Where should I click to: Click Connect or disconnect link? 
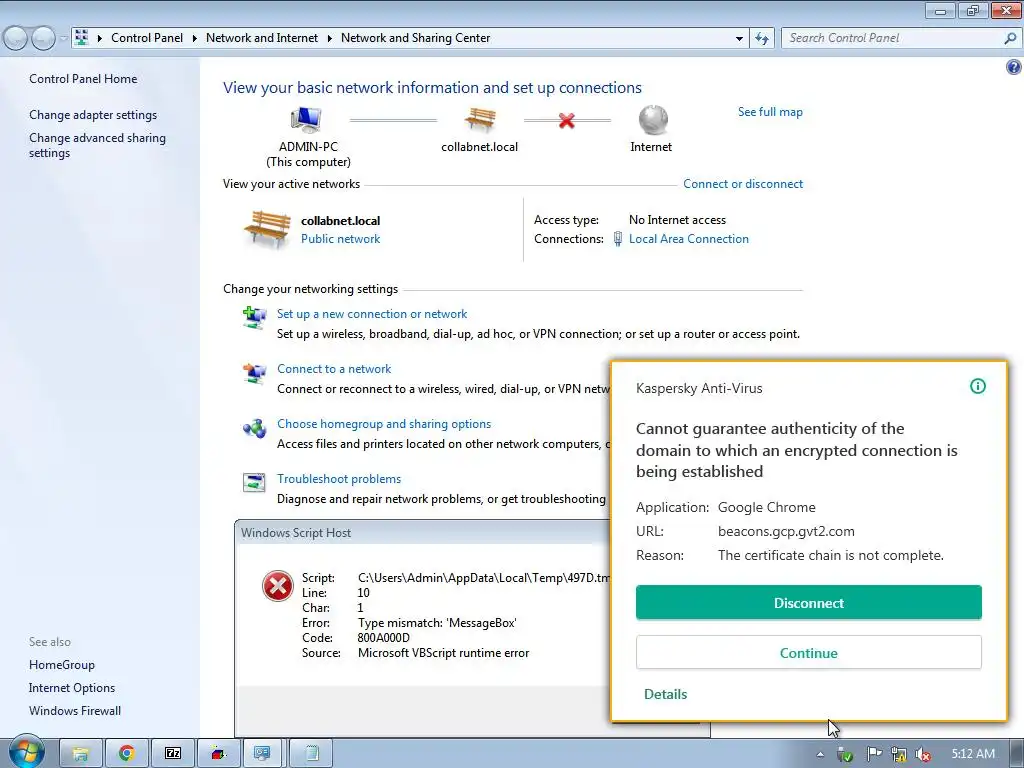tap(743, 184)
